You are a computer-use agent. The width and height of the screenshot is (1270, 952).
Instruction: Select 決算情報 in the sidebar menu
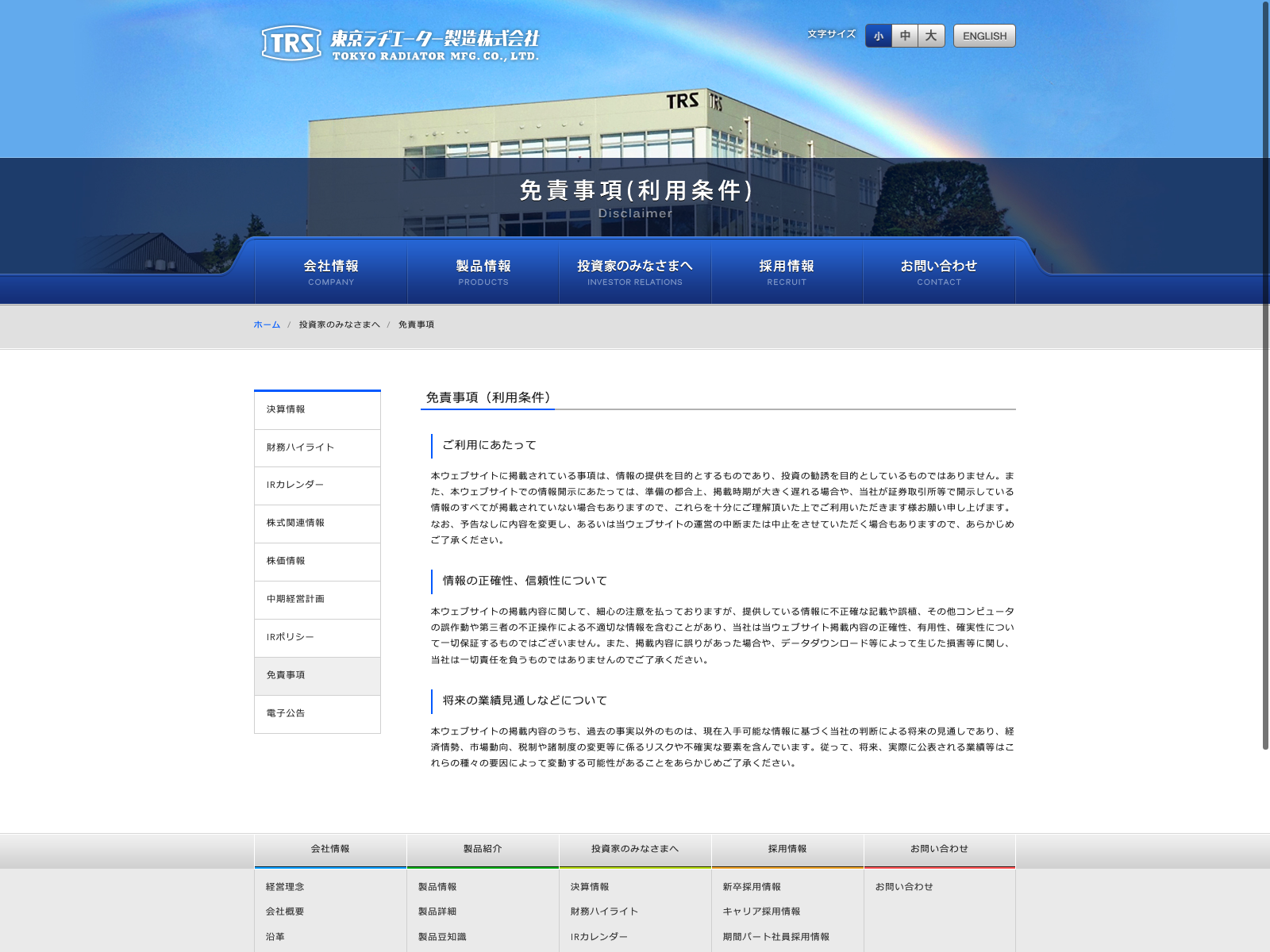317,410
